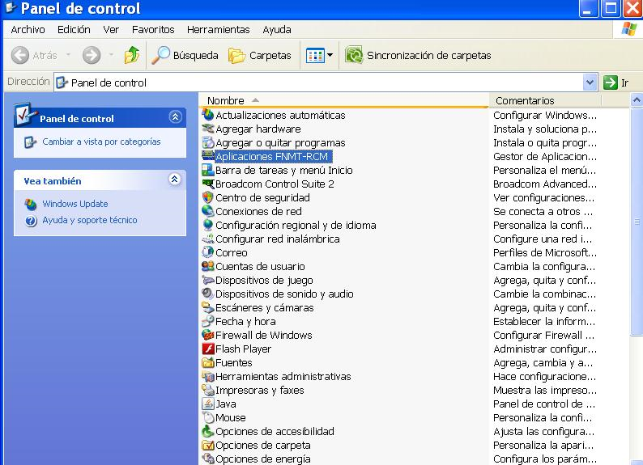643x465 pixels.
Task: Select the Impresoras y faxes icon
Action: coord(208,390)
